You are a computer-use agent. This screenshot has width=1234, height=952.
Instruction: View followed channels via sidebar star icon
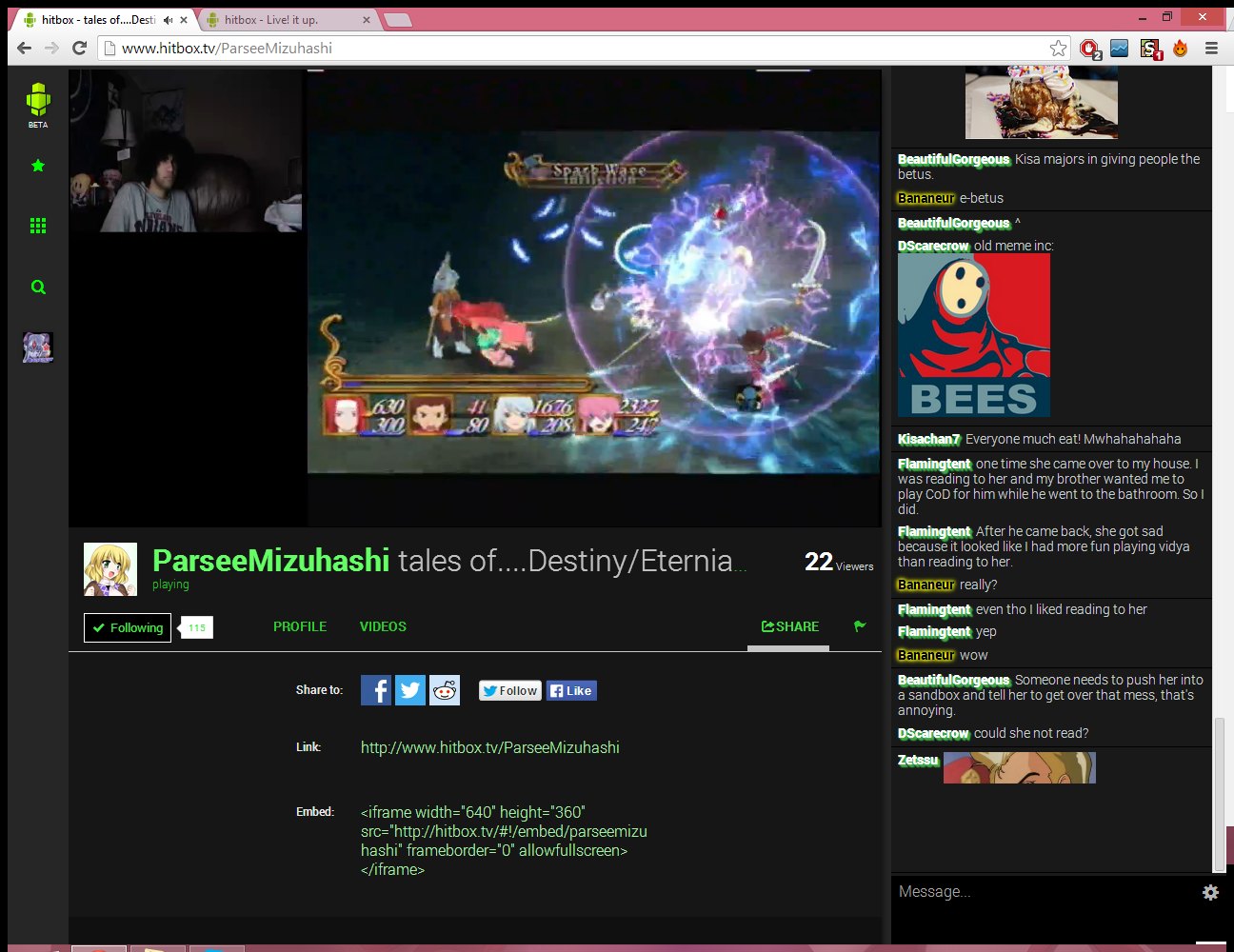[x=38, y=165]
